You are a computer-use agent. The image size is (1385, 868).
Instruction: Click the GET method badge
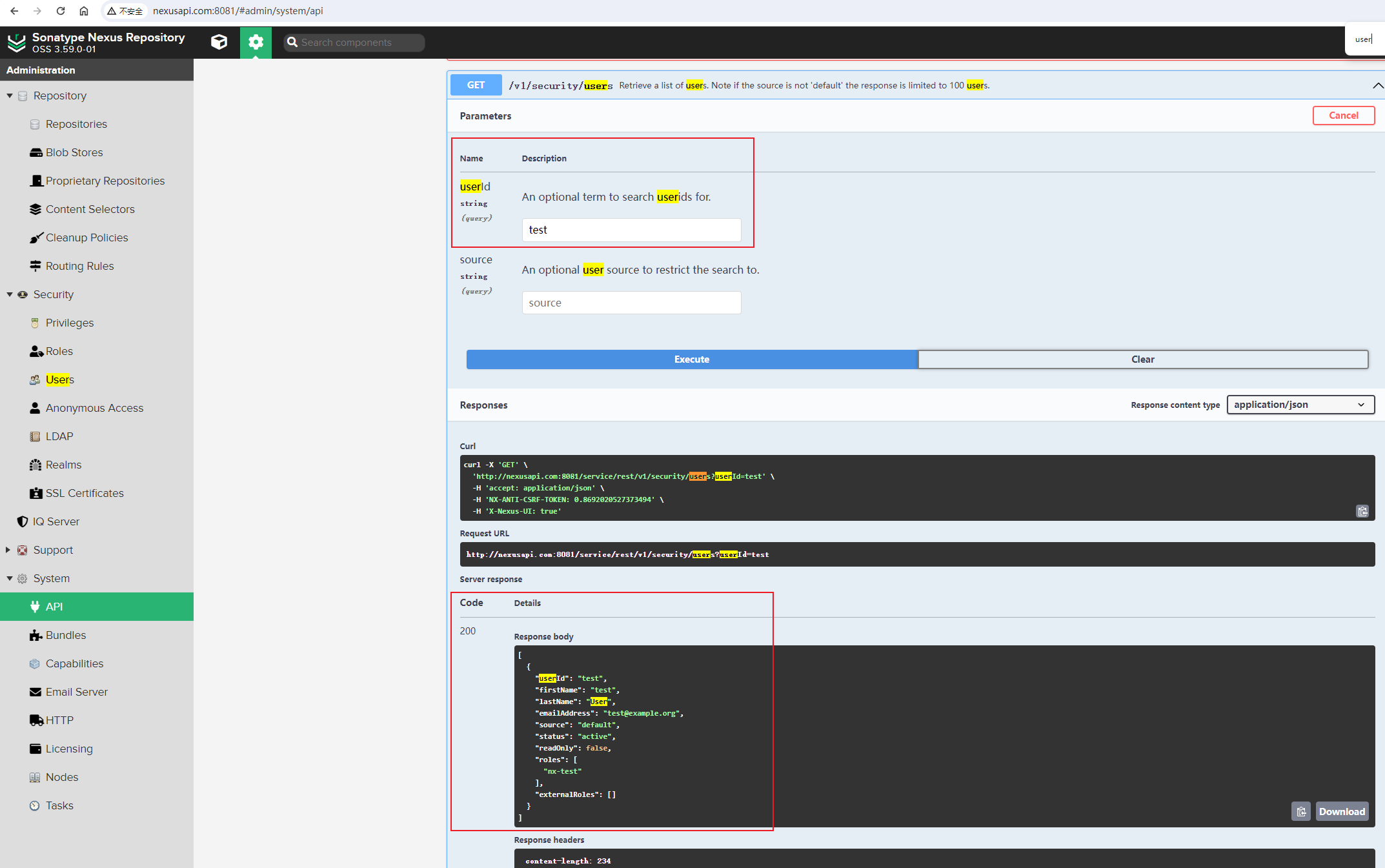(x=476, y=85)
